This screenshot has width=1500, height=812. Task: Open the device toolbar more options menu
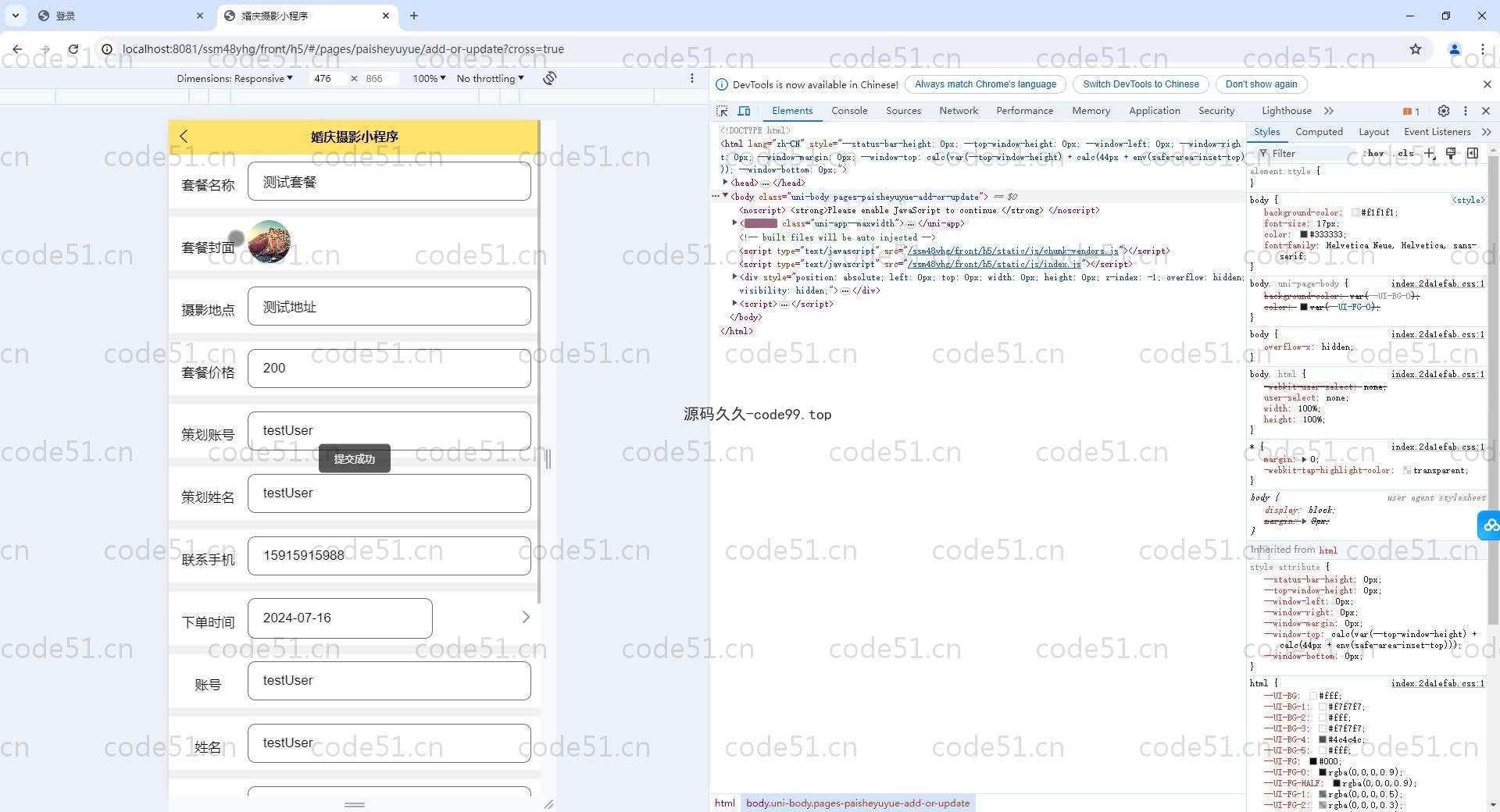click(691, 78)
